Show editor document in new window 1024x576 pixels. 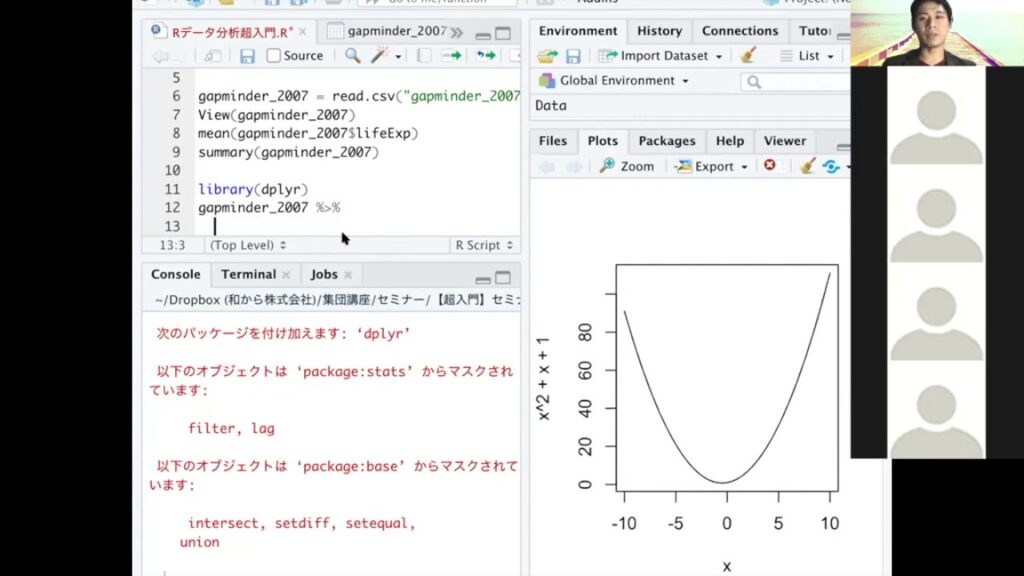pos(212,56)
